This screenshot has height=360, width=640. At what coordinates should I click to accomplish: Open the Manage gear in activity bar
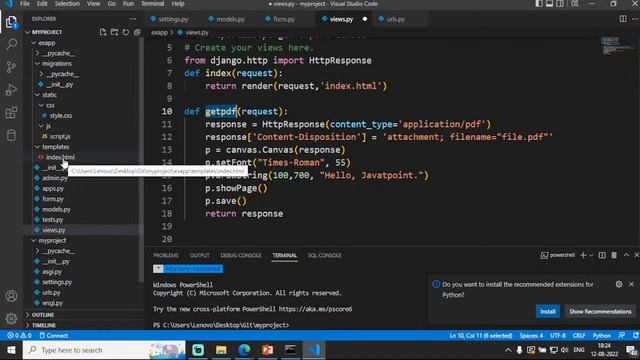click(x=11, y=318)
